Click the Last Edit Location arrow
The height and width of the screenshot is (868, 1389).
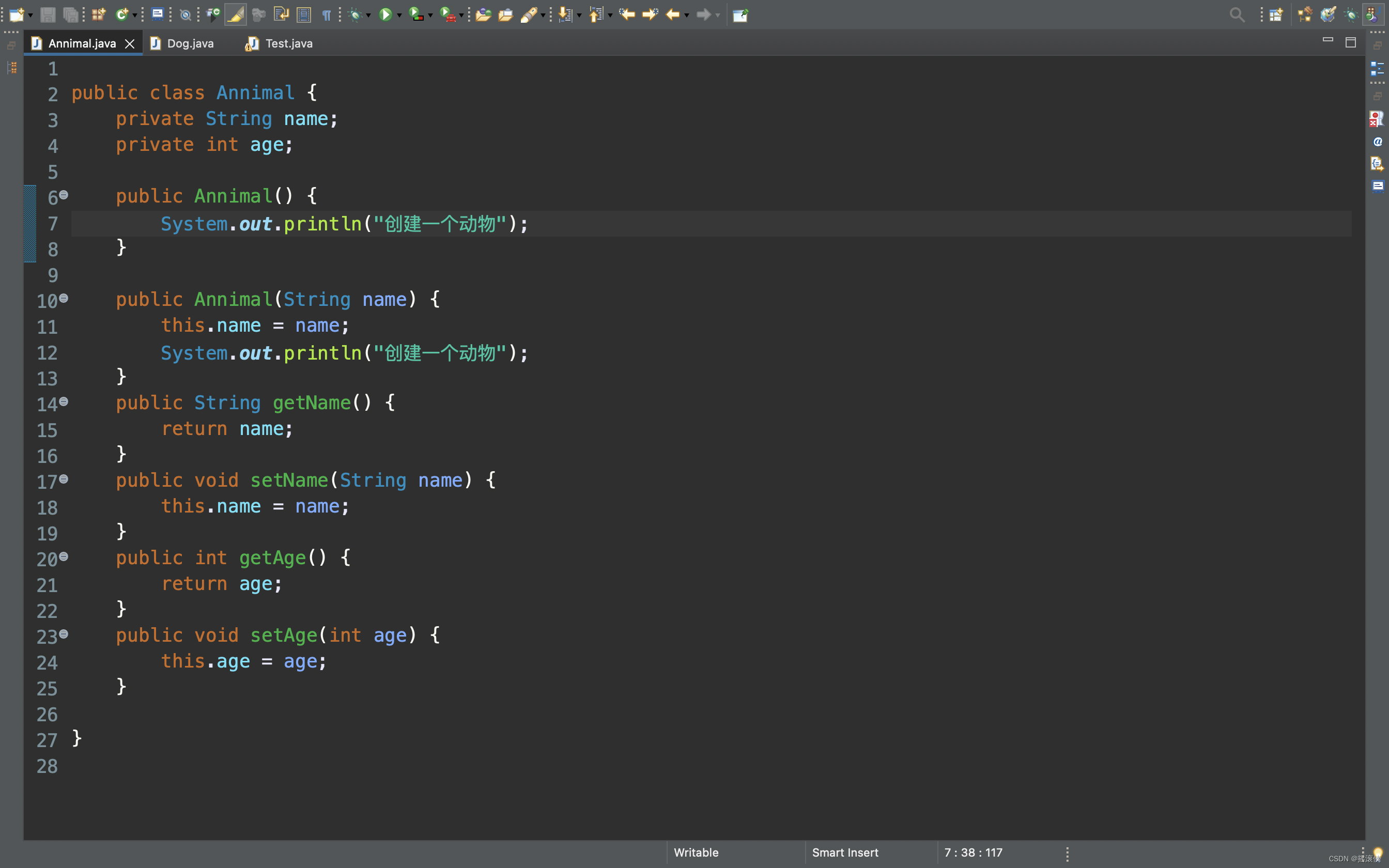click(x=627, y=14)
